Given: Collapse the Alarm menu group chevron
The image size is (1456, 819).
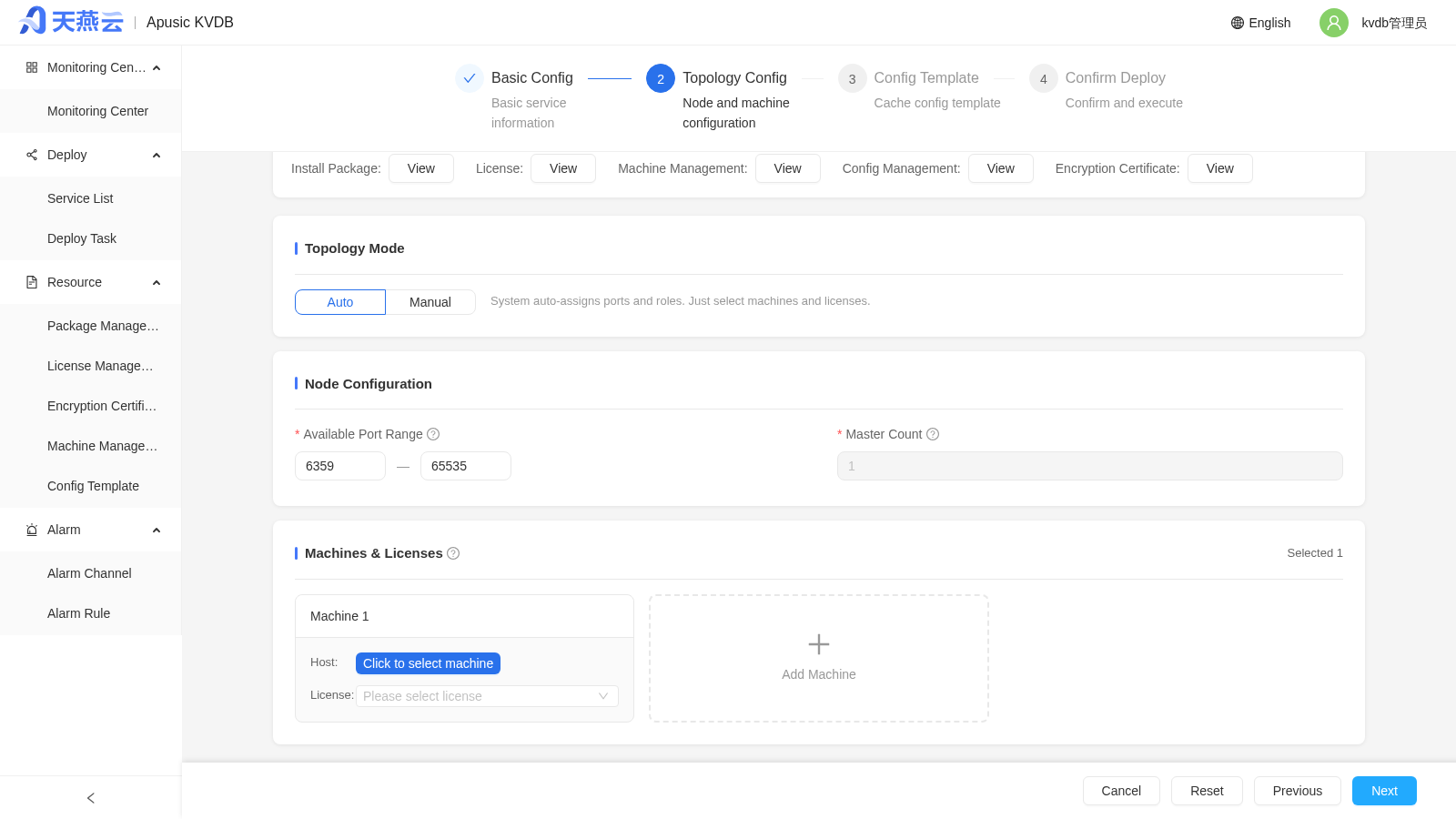Looking at the screenshot, I should pyautogui.click(x=157, y=531).
